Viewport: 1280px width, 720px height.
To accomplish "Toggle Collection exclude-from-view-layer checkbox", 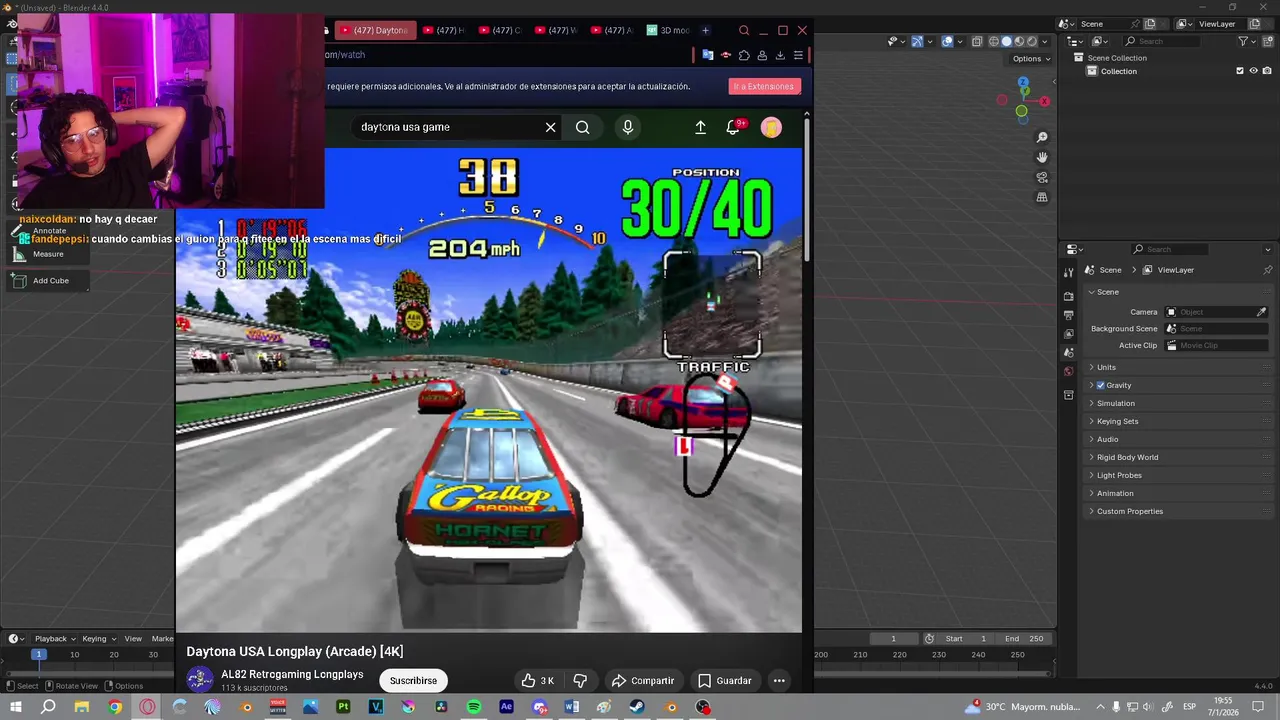I will coord(1240,71).
